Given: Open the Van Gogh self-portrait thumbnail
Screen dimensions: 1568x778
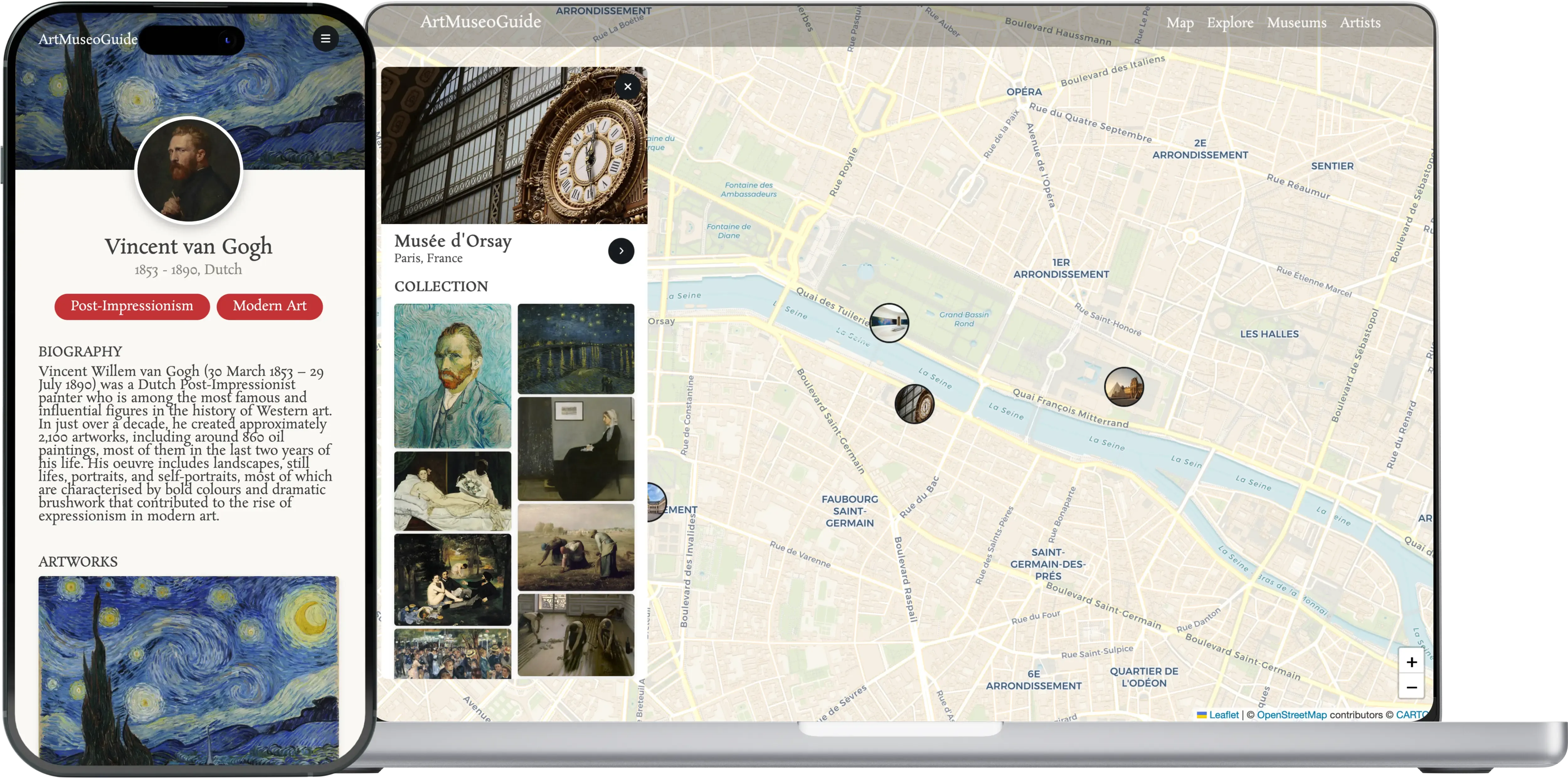Looking at the screenshot, I should (452, 376).
